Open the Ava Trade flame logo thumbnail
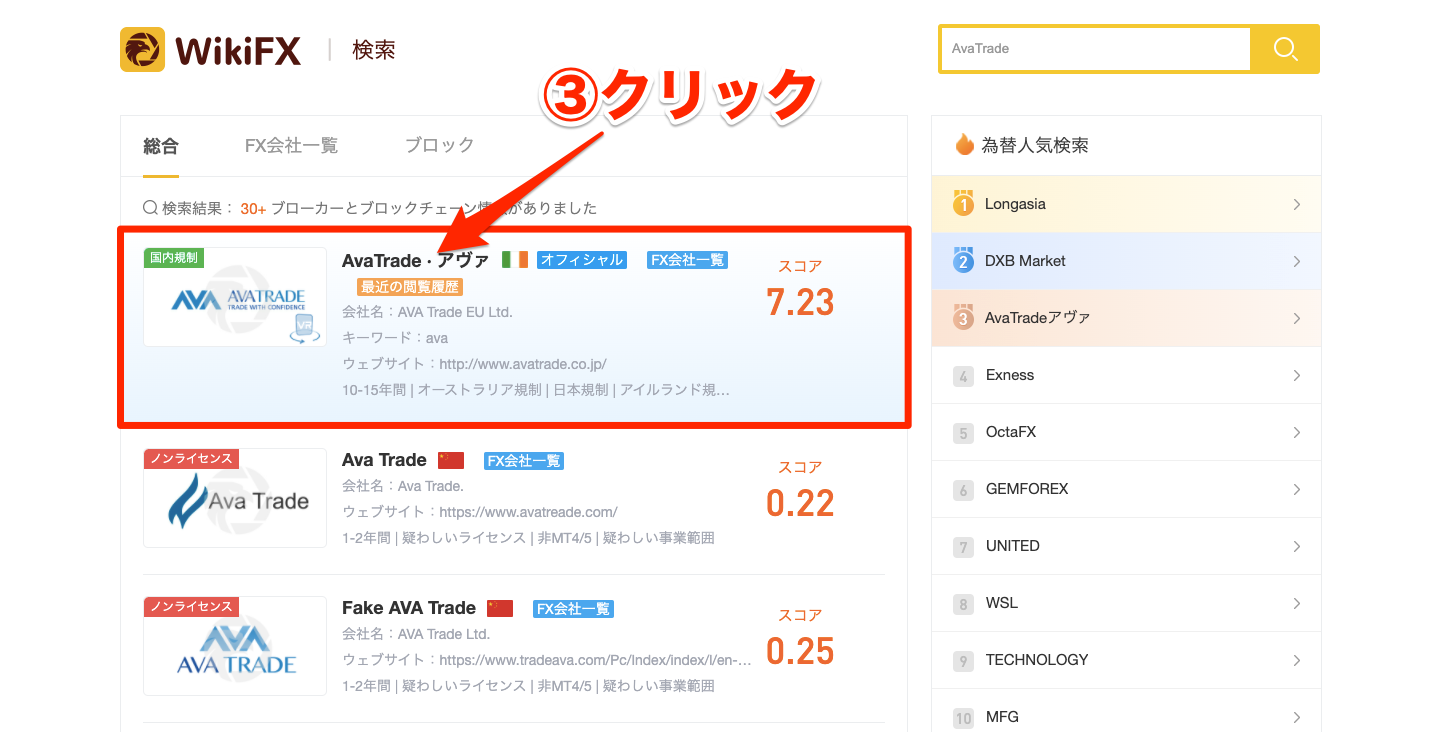Viewport: 1440px width, 732px height. (x=235, y=498)
